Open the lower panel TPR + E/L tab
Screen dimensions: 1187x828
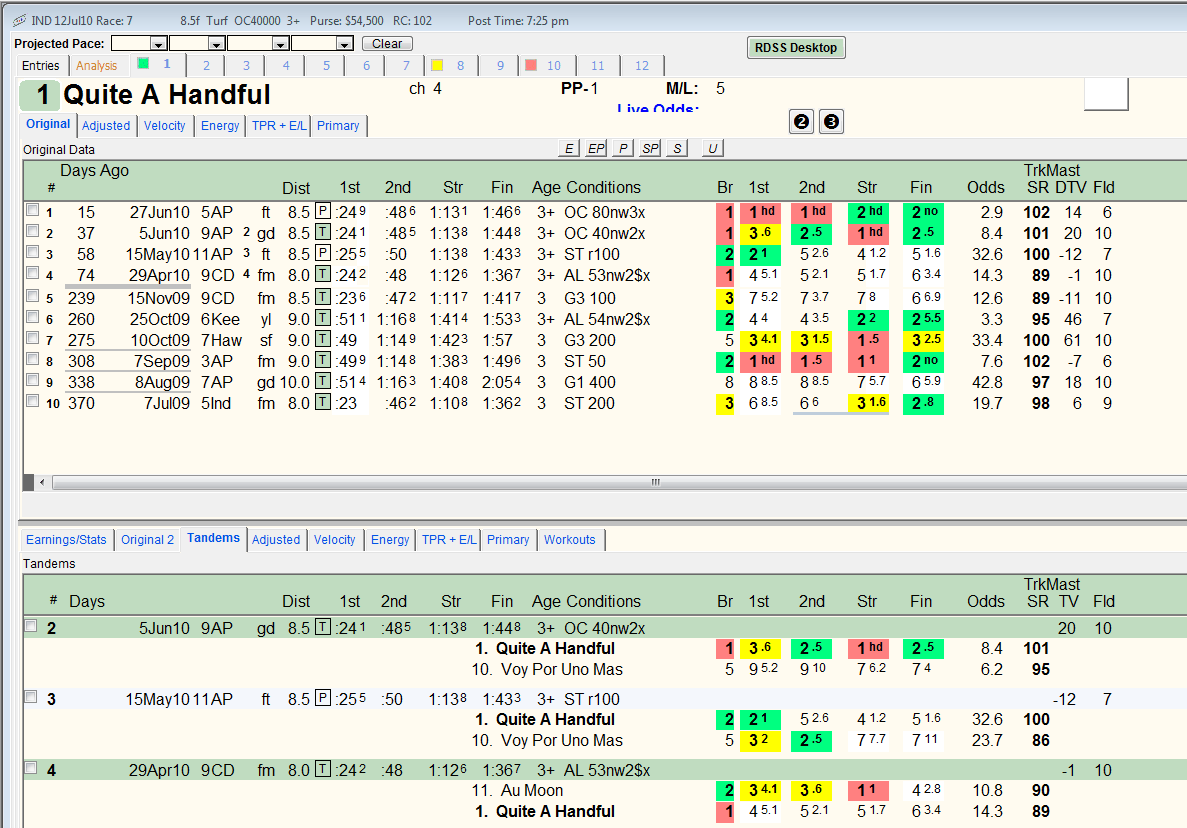[449, 540]
